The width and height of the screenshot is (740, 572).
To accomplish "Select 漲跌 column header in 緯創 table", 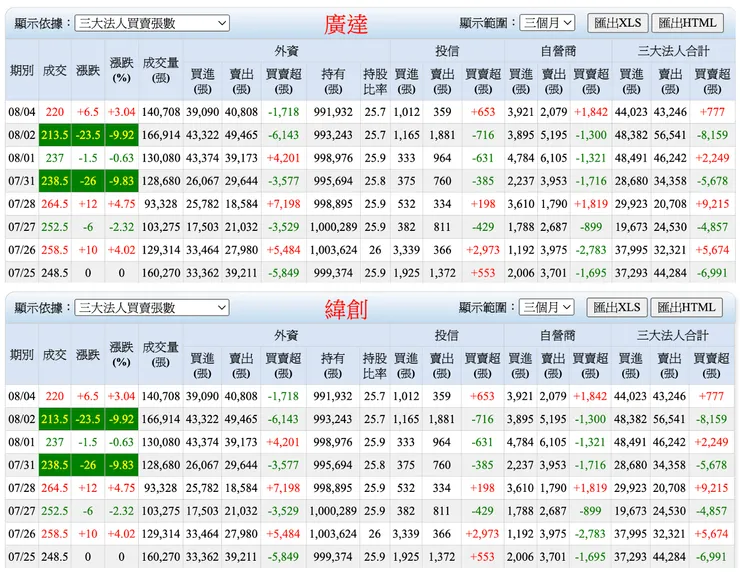I will pyautogui.click(x=88, y=355).
